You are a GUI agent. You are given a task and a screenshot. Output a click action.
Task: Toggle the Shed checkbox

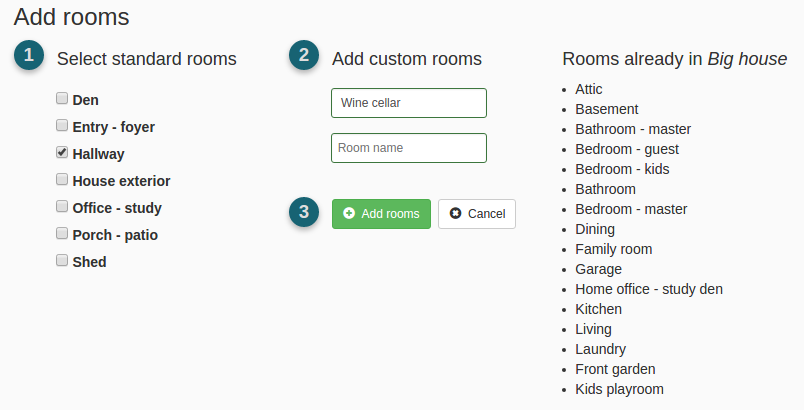coord(62,260)
